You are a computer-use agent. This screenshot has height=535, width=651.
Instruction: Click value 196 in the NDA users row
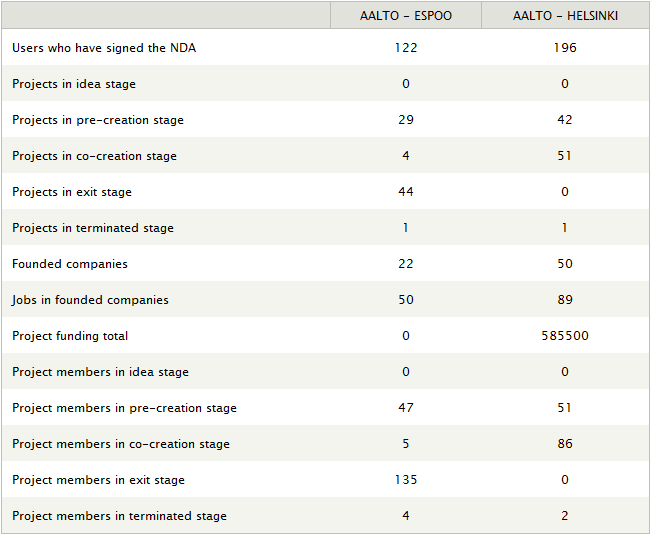coord(565,48)
